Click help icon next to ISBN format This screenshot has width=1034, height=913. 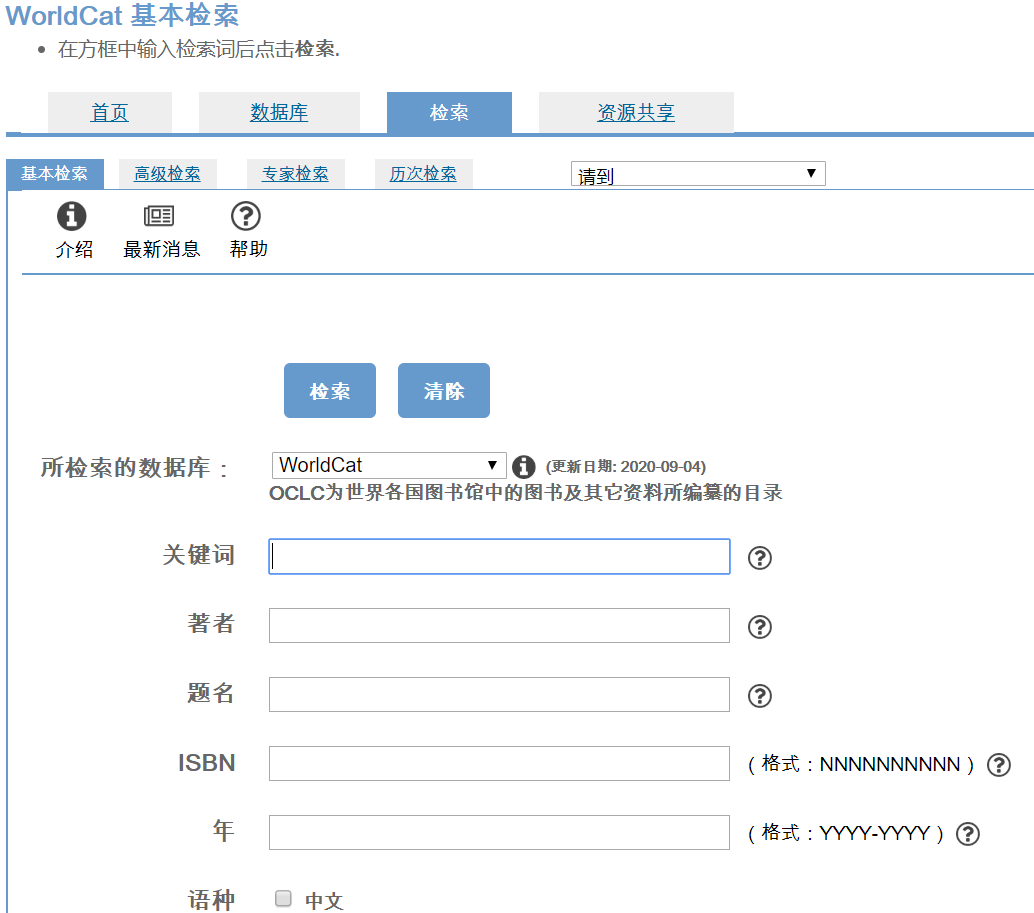point(998,765)
